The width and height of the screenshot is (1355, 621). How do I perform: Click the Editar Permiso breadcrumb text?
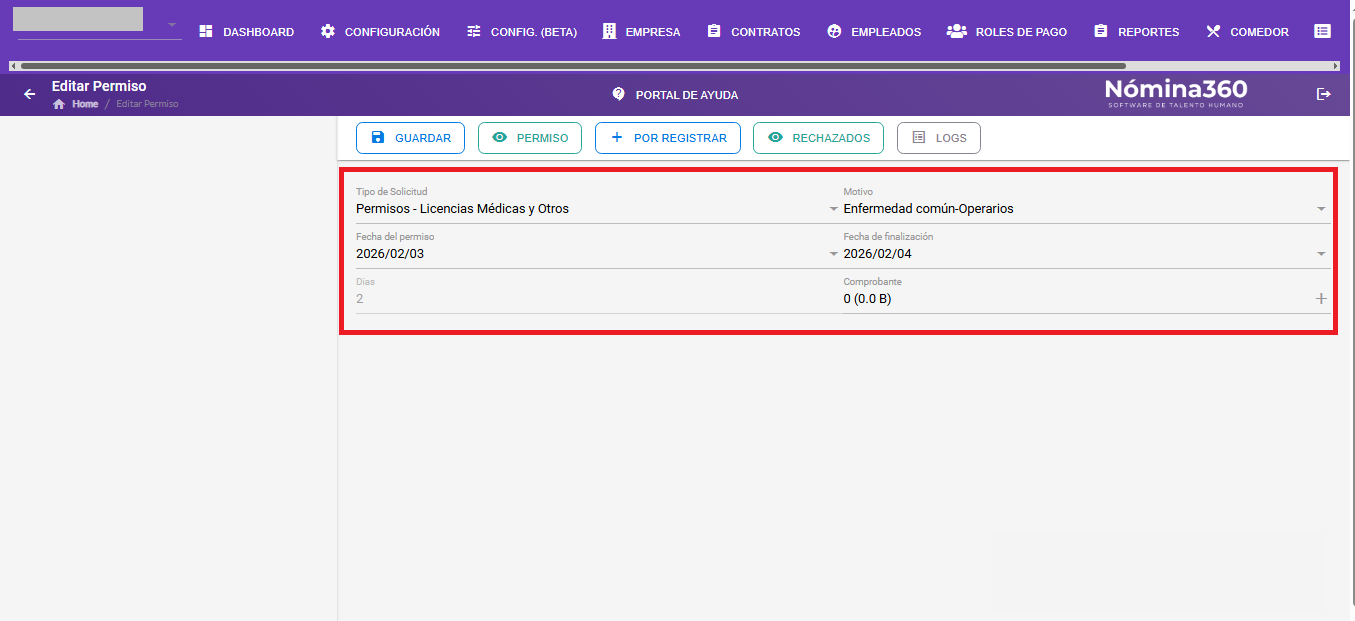[x=147, y=104]
